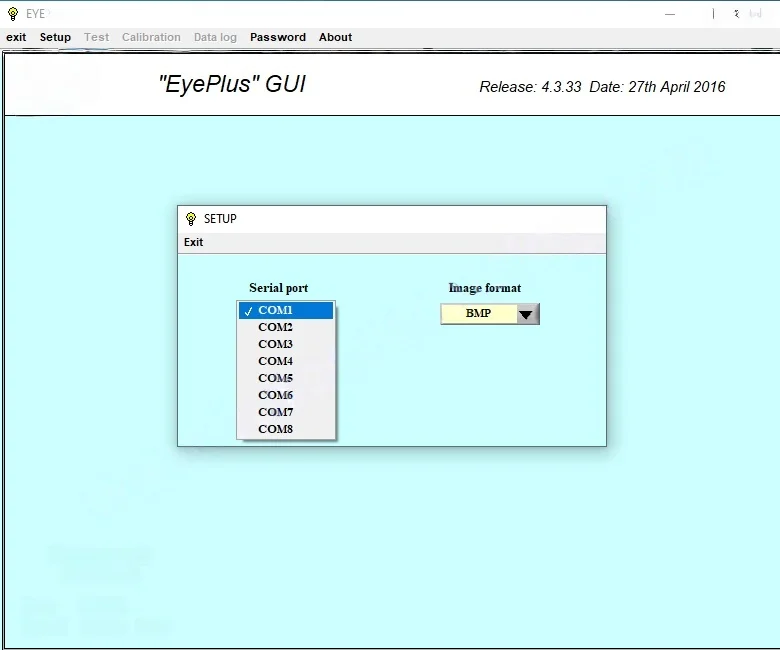Expand the Image format dropdown arrow

pyautogui.click(x=526, y=314)
